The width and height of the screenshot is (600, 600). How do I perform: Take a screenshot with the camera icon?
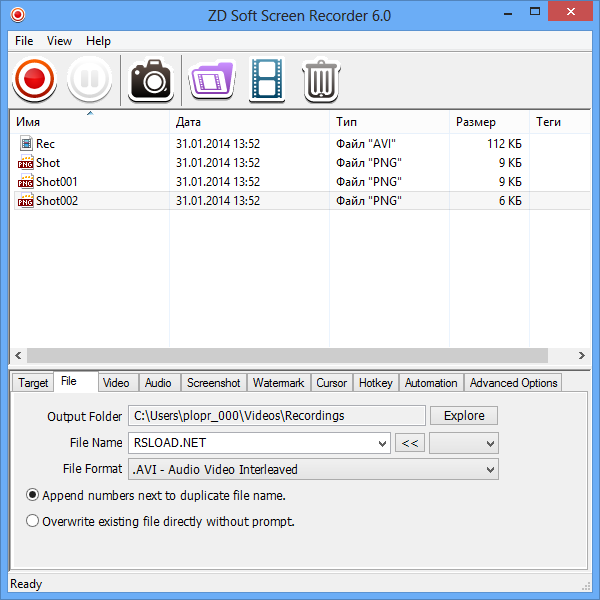point(151,80)
